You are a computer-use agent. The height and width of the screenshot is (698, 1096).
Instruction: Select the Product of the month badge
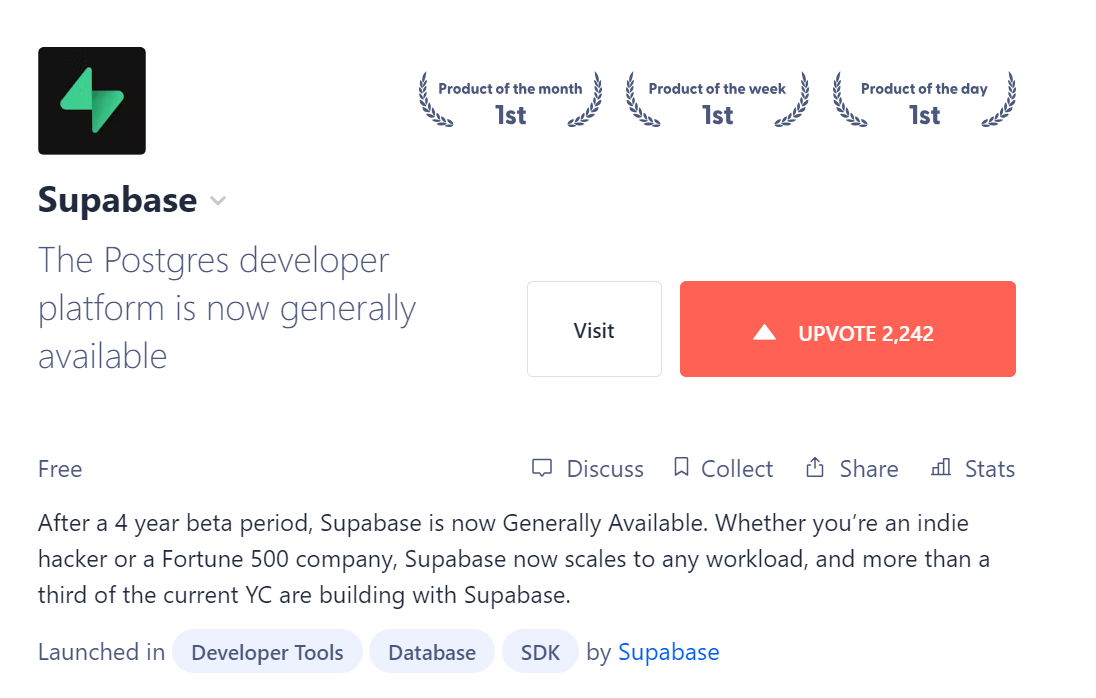tap(510, 102)
